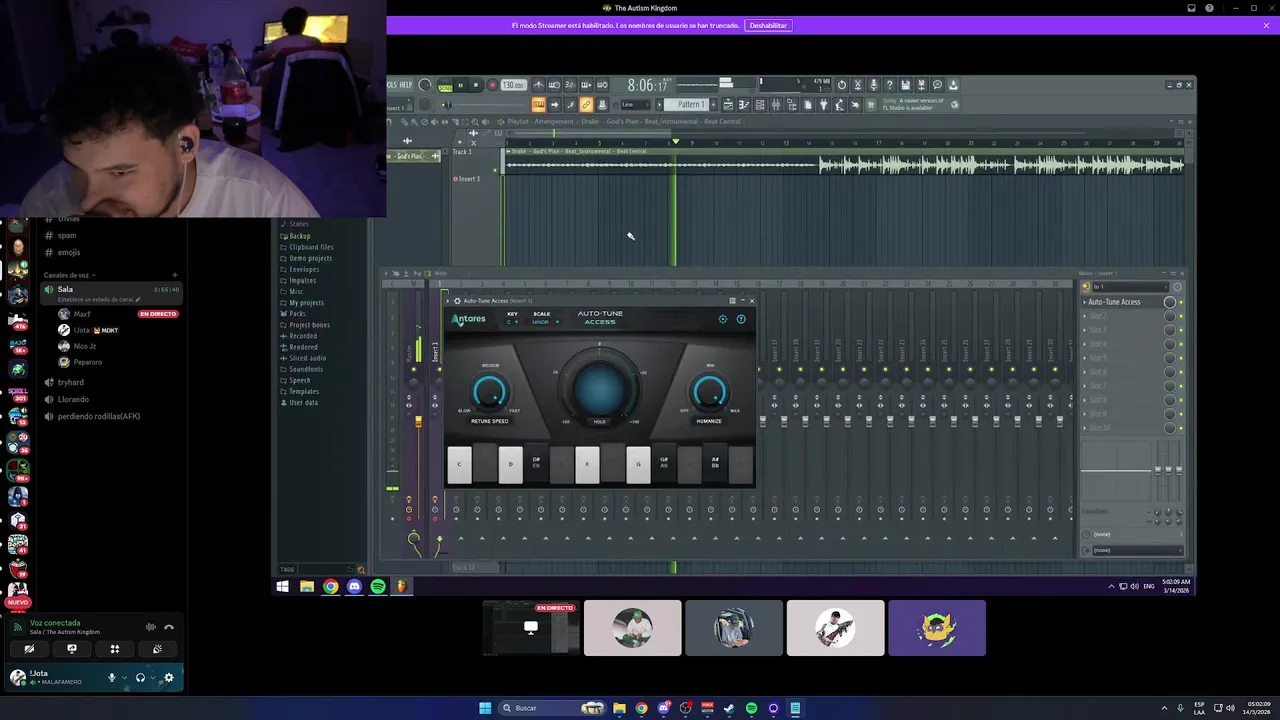Click the HELP menu in FL Studio
Screen dimensions: 1280x720
pos(406,85)
